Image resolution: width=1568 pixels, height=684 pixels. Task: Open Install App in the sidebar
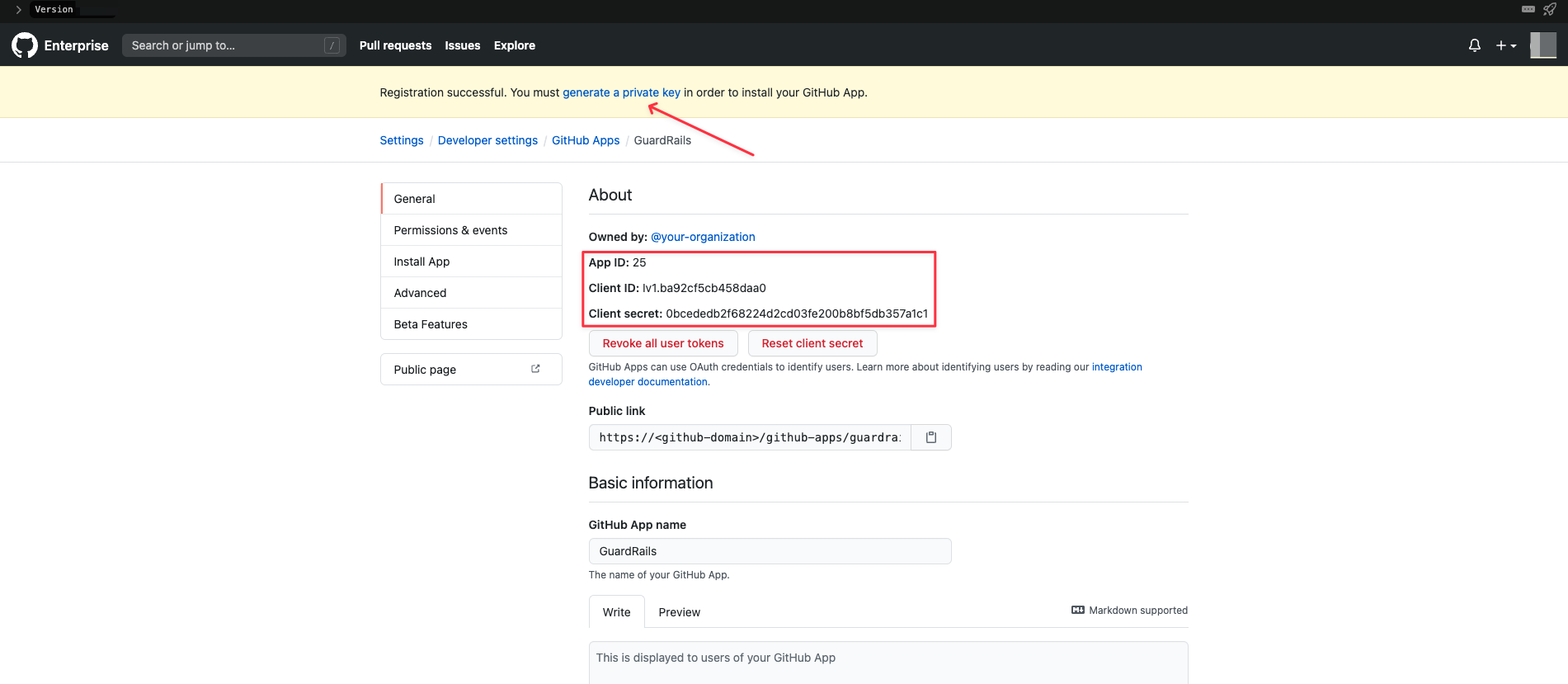pyautogui.click(x=471, y=262)
